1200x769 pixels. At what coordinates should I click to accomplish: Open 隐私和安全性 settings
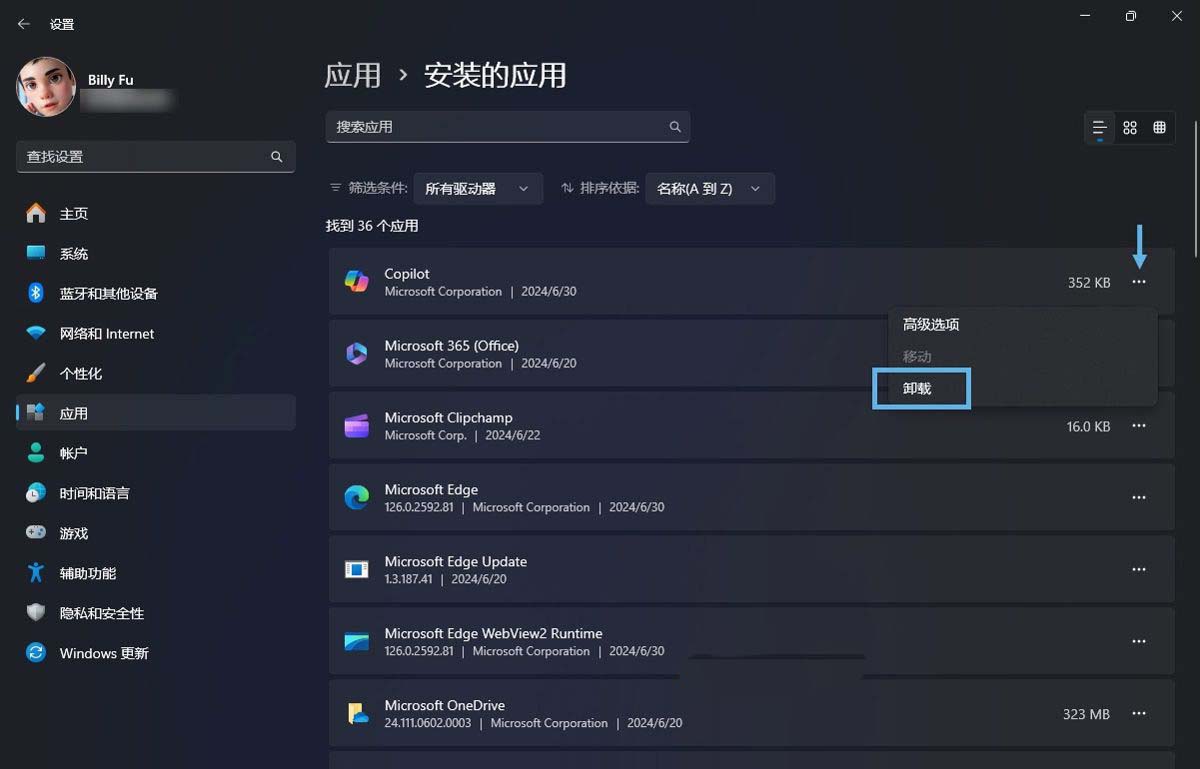156,613
